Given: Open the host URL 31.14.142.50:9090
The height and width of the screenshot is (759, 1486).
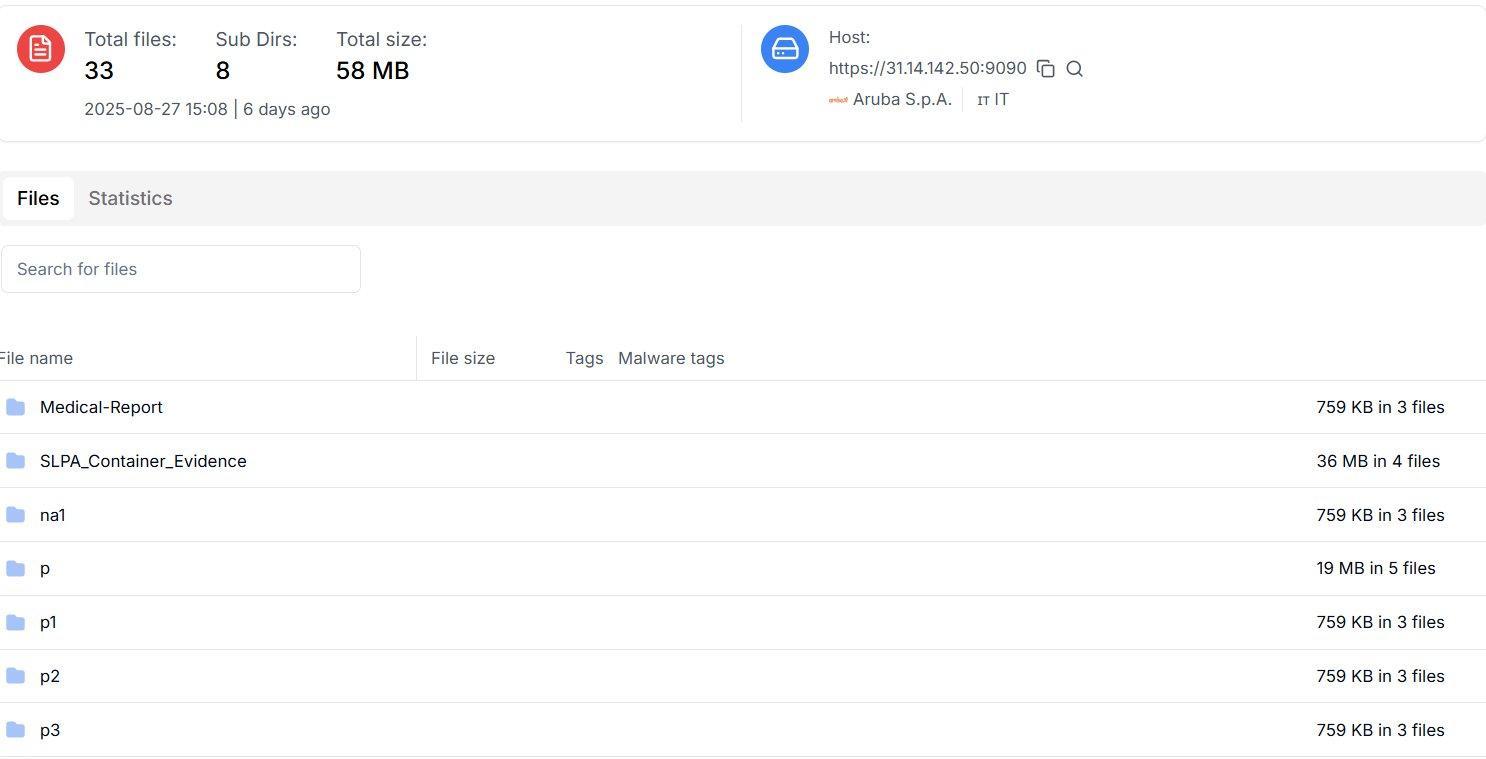Looking at the screenshot, I should click(x=927, y=68).
